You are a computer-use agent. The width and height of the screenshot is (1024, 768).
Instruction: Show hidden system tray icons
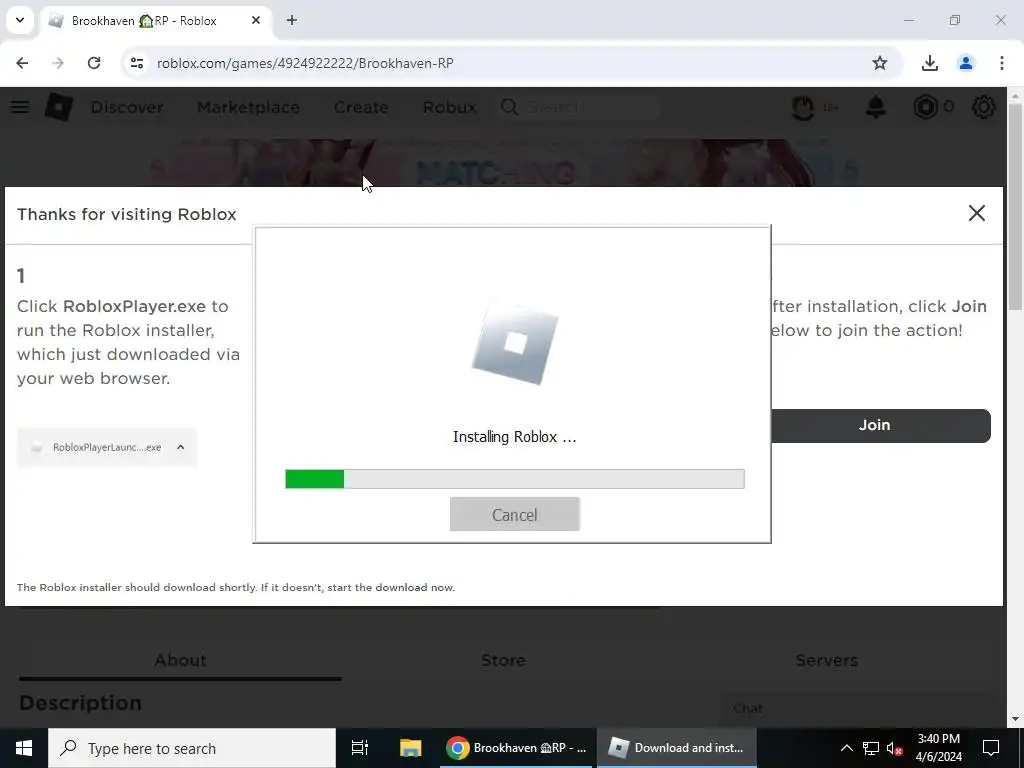[x=846, y=748]
